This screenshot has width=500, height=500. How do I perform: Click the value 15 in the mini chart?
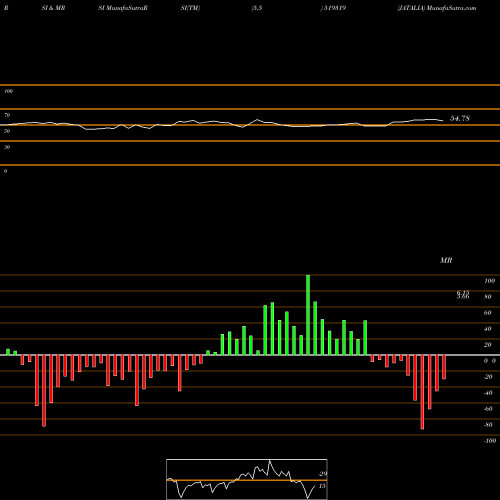[322, 486]
